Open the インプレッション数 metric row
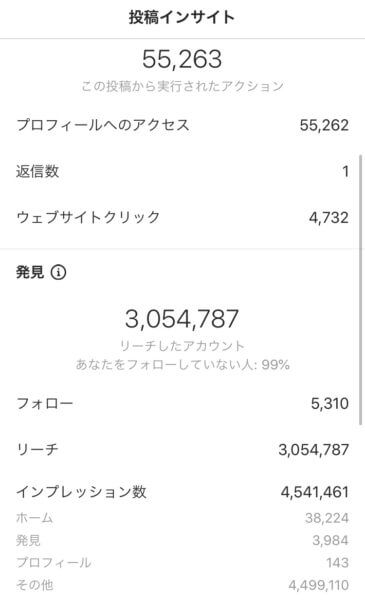Image resolution: width=365 pixels, height=600 pixels. (182, 492)
